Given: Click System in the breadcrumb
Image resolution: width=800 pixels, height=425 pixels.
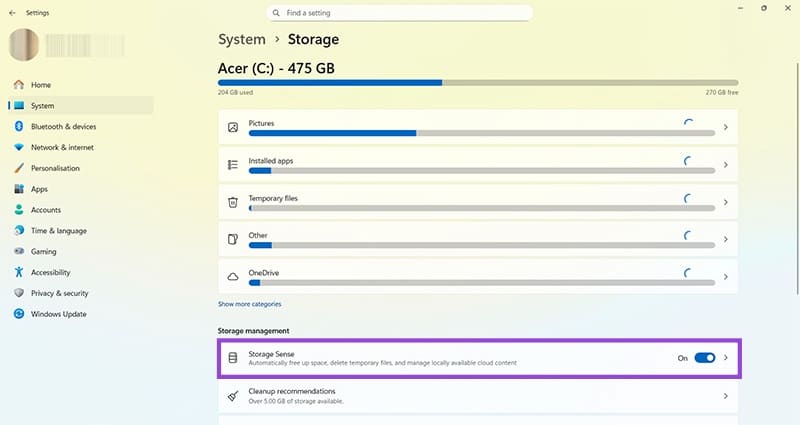Looking at the screenshot, I should [242, 39].
